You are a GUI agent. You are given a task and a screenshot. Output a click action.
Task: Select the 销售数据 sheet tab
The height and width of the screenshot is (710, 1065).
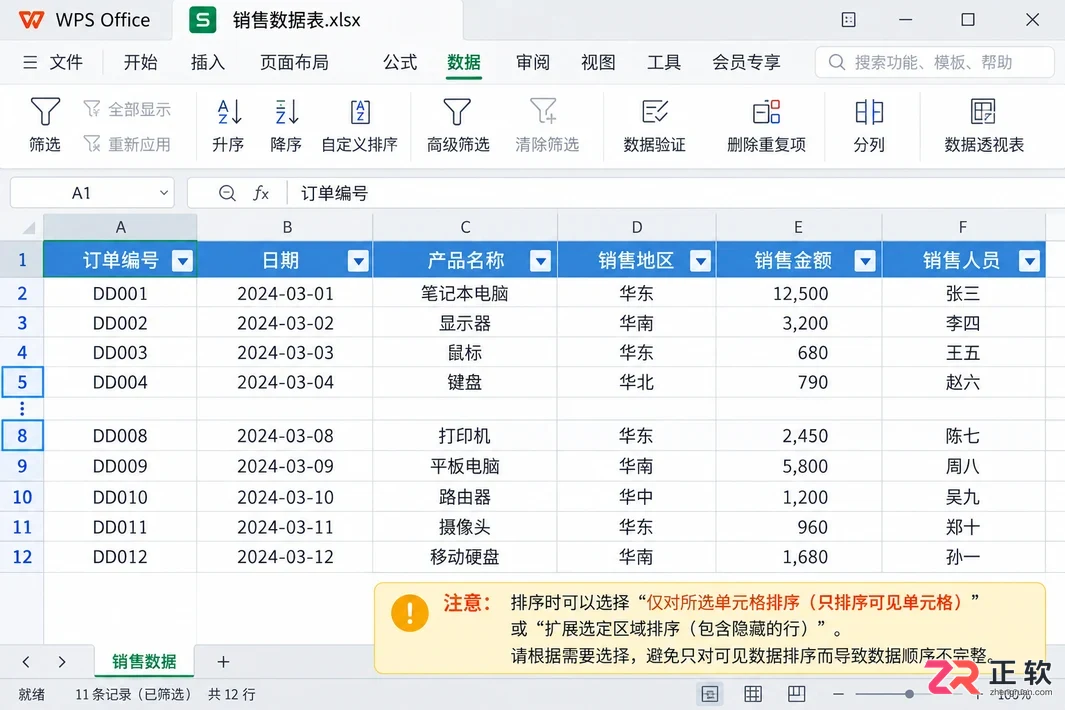(x=144, y=661)
